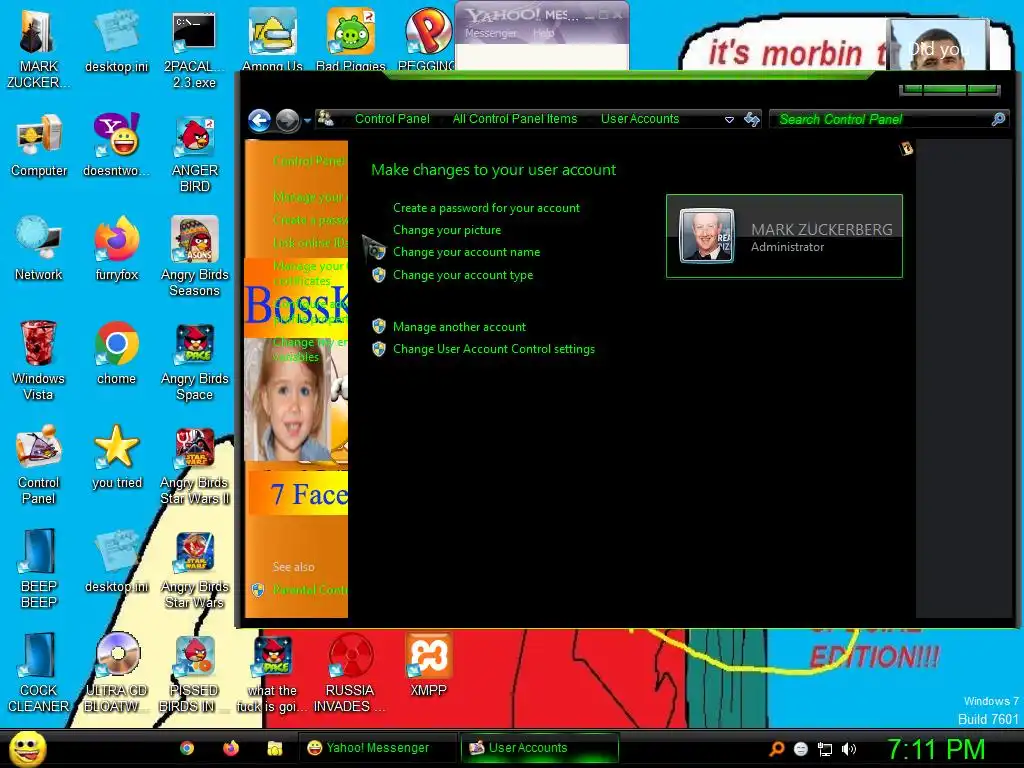Viewport: 1024px width, 768px height.
Task: Click the magnifier icon in search box
Action: tap(998, 119)
